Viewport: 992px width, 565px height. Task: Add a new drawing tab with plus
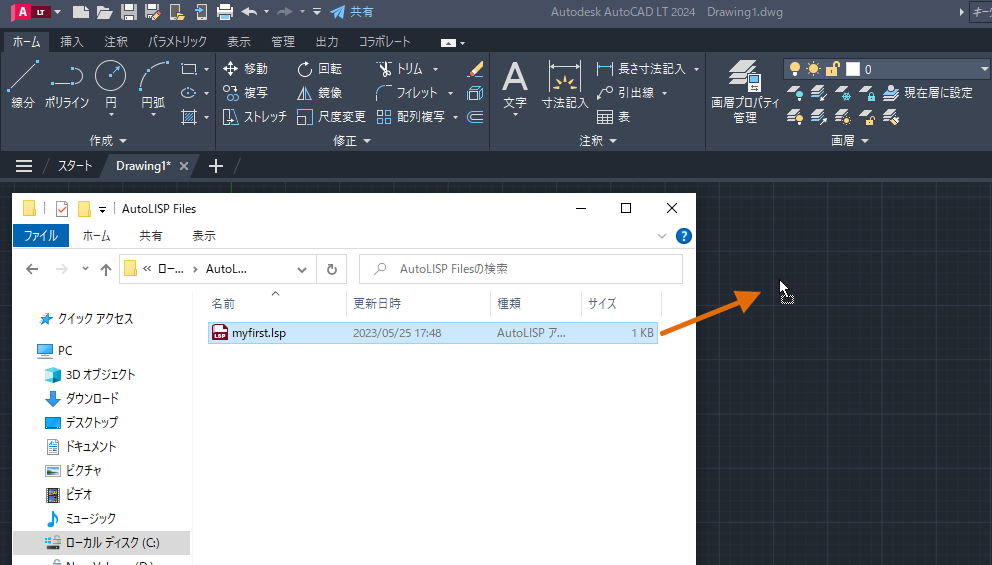[x=216, y=166]
